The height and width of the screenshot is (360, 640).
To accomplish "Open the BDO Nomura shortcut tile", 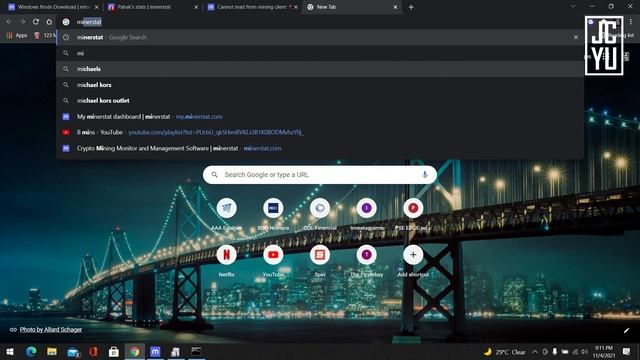I will pos(273,209).
